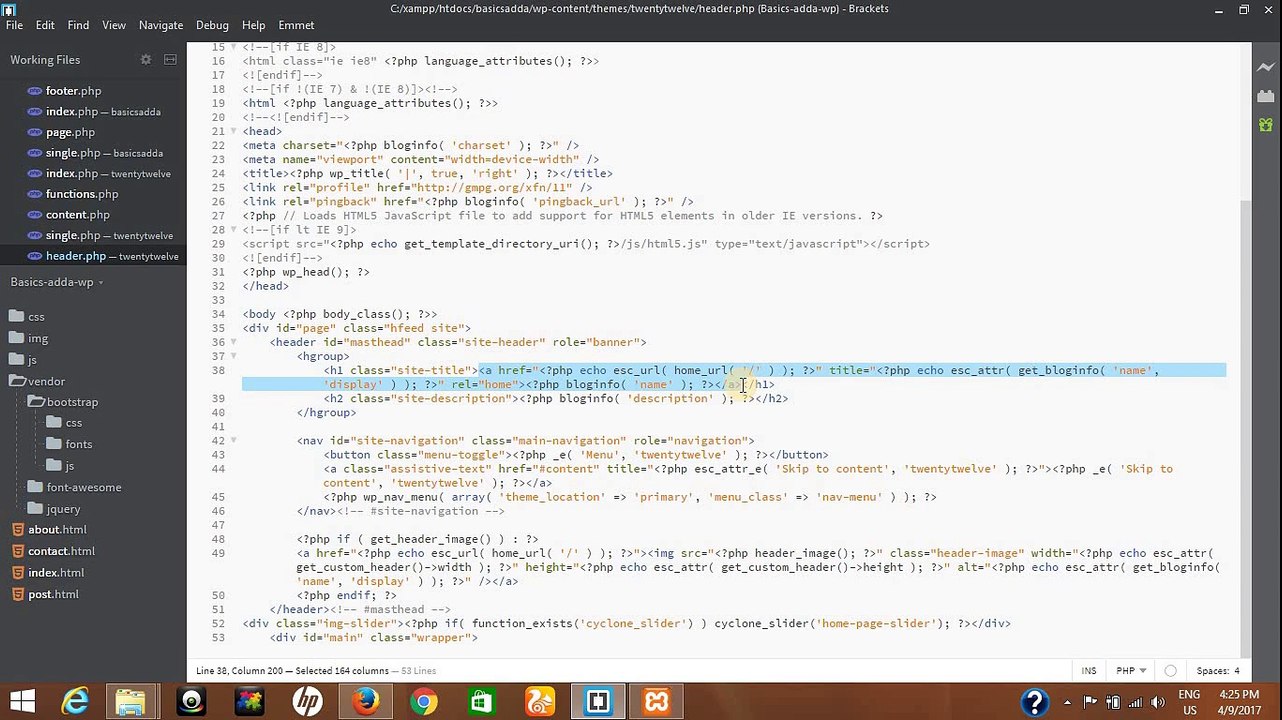The width and height of the screenshot is (1282, 720).
Task: Click the linting status circle indicator
Action: (x=1170, y=671)
